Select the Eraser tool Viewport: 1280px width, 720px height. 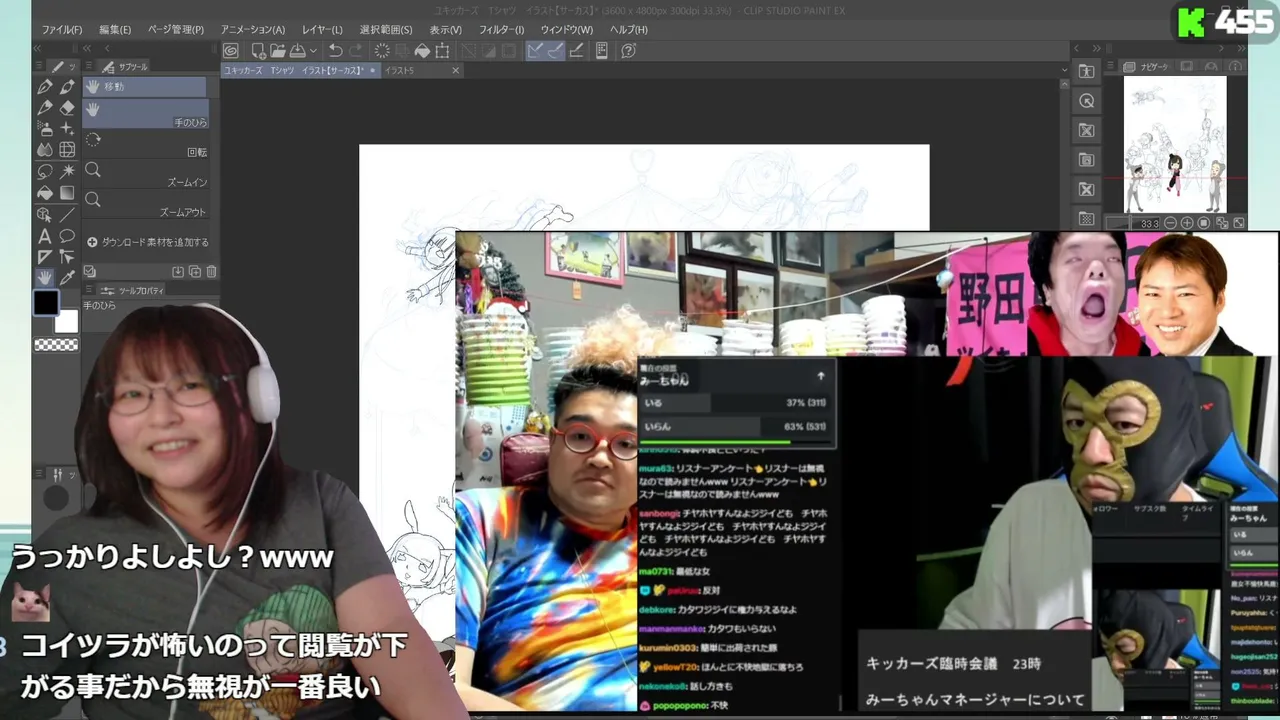(x=67, y=108)
